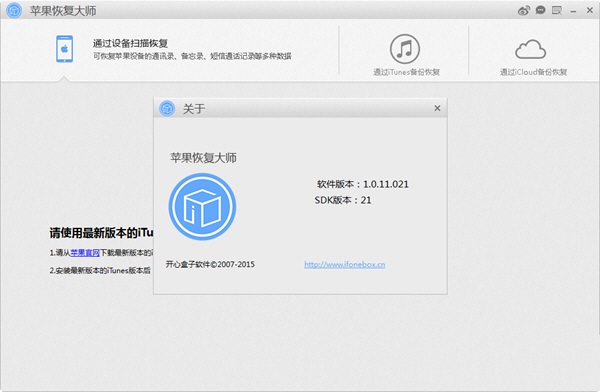Open the menu icon beside minimize
This screenshot has width=600, height=392.
click(557, 10)
